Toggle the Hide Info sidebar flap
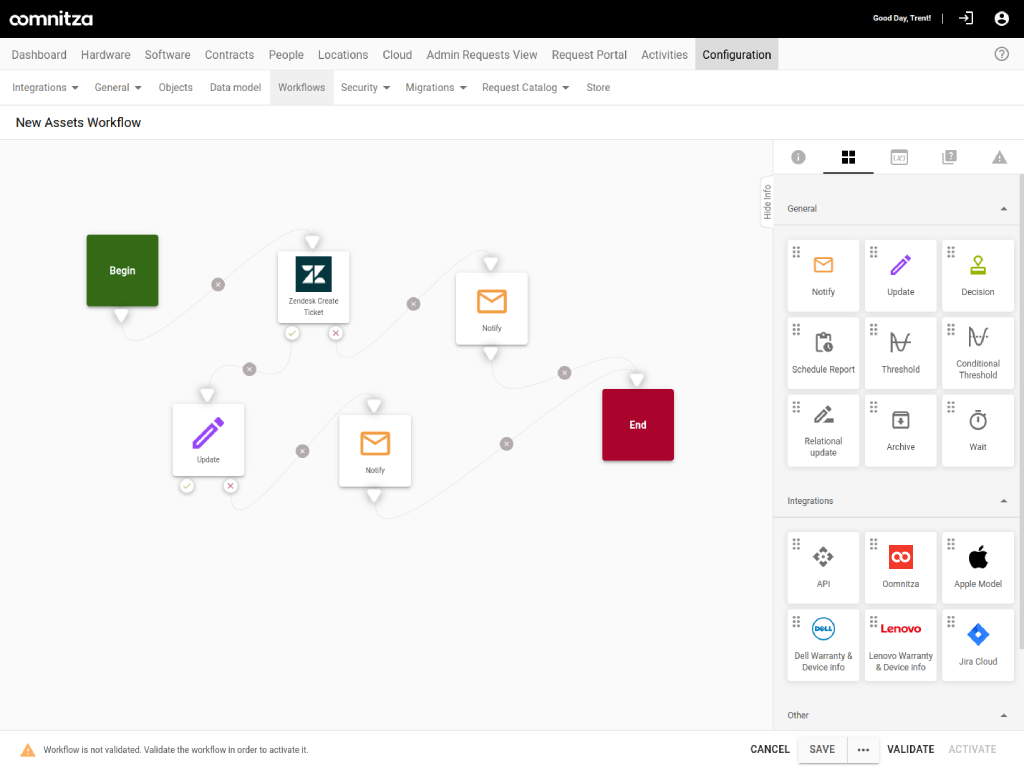This screenshot has width=1024, height=768. pyautogui.click(x=766, y=201)
